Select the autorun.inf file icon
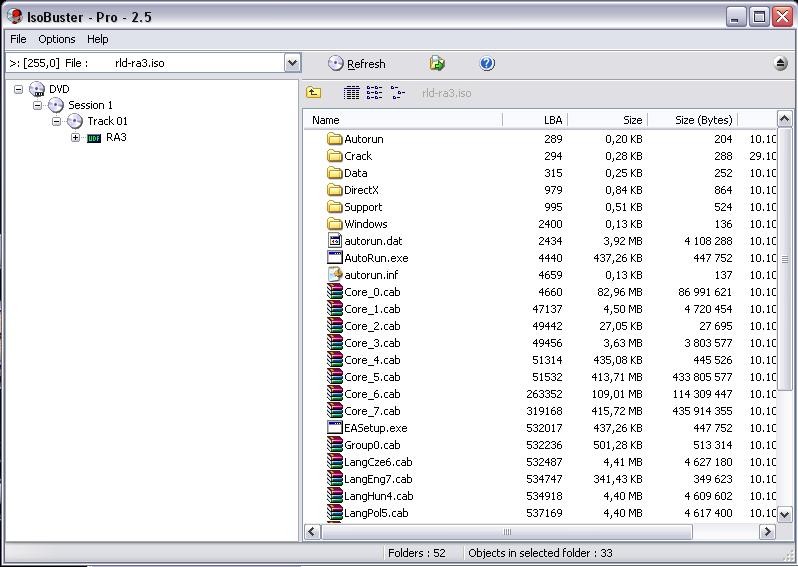Screen dimensions: 798x567 [334, 275]
